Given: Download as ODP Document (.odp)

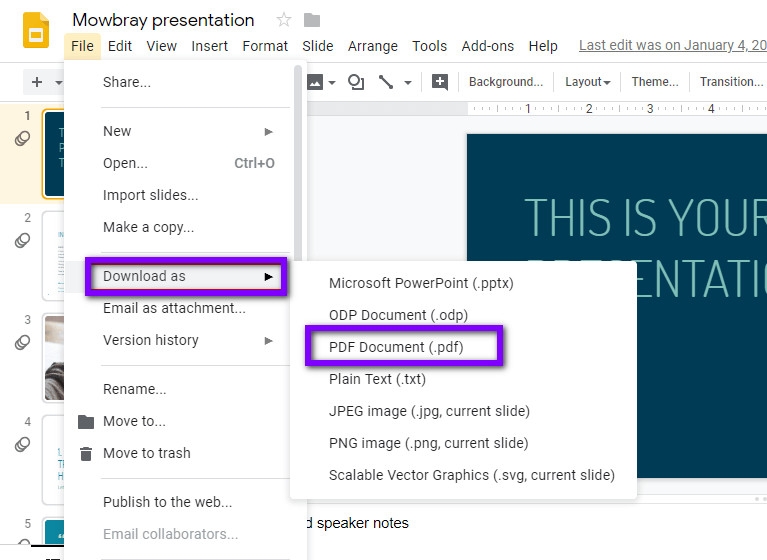Looking at the screenshot, I should (463, 315).
